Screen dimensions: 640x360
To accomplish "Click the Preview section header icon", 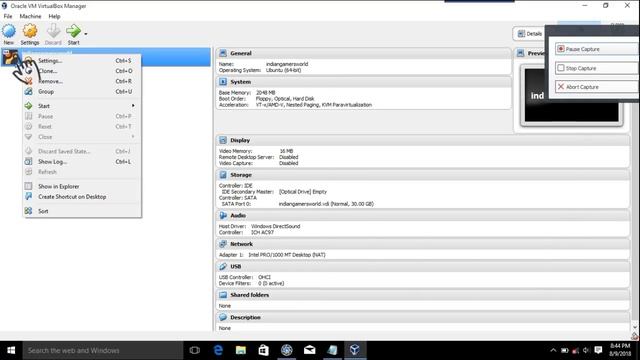I will [x=520, y=53].
